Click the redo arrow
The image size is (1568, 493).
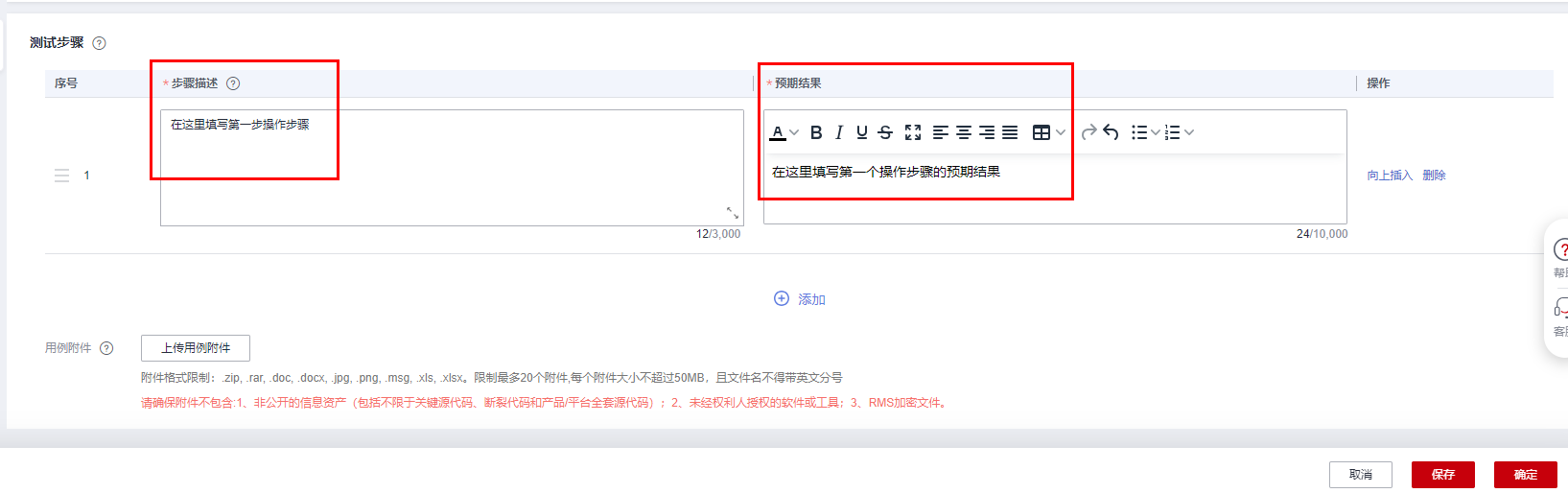tap(1088, 132)
